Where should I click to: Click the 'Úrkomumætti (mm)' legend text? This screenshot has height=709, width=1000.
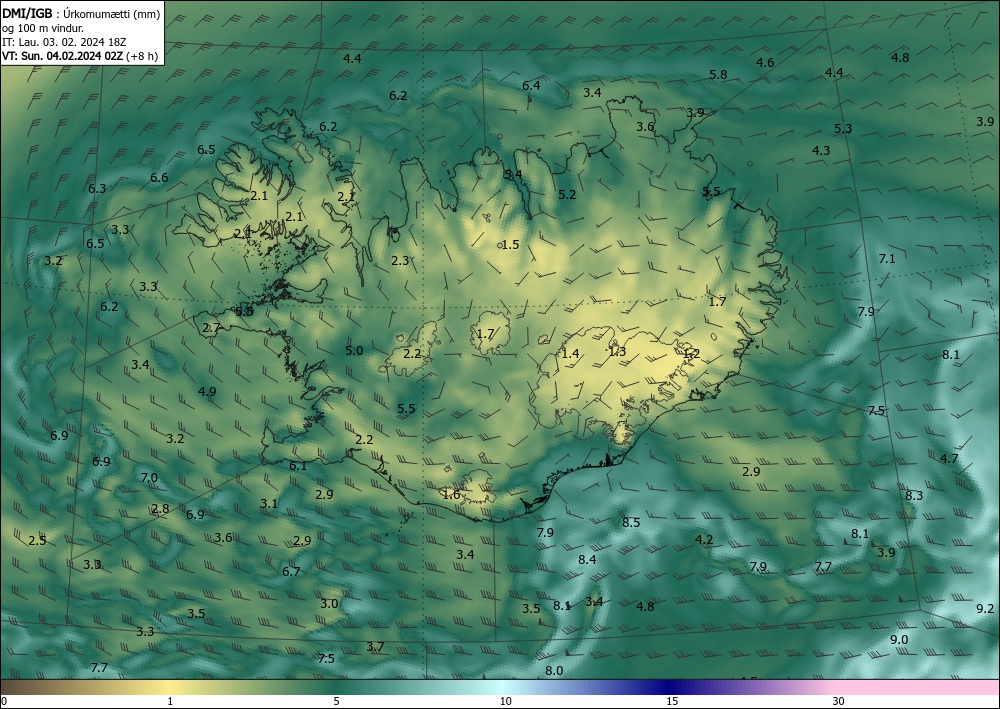(112, 13)
